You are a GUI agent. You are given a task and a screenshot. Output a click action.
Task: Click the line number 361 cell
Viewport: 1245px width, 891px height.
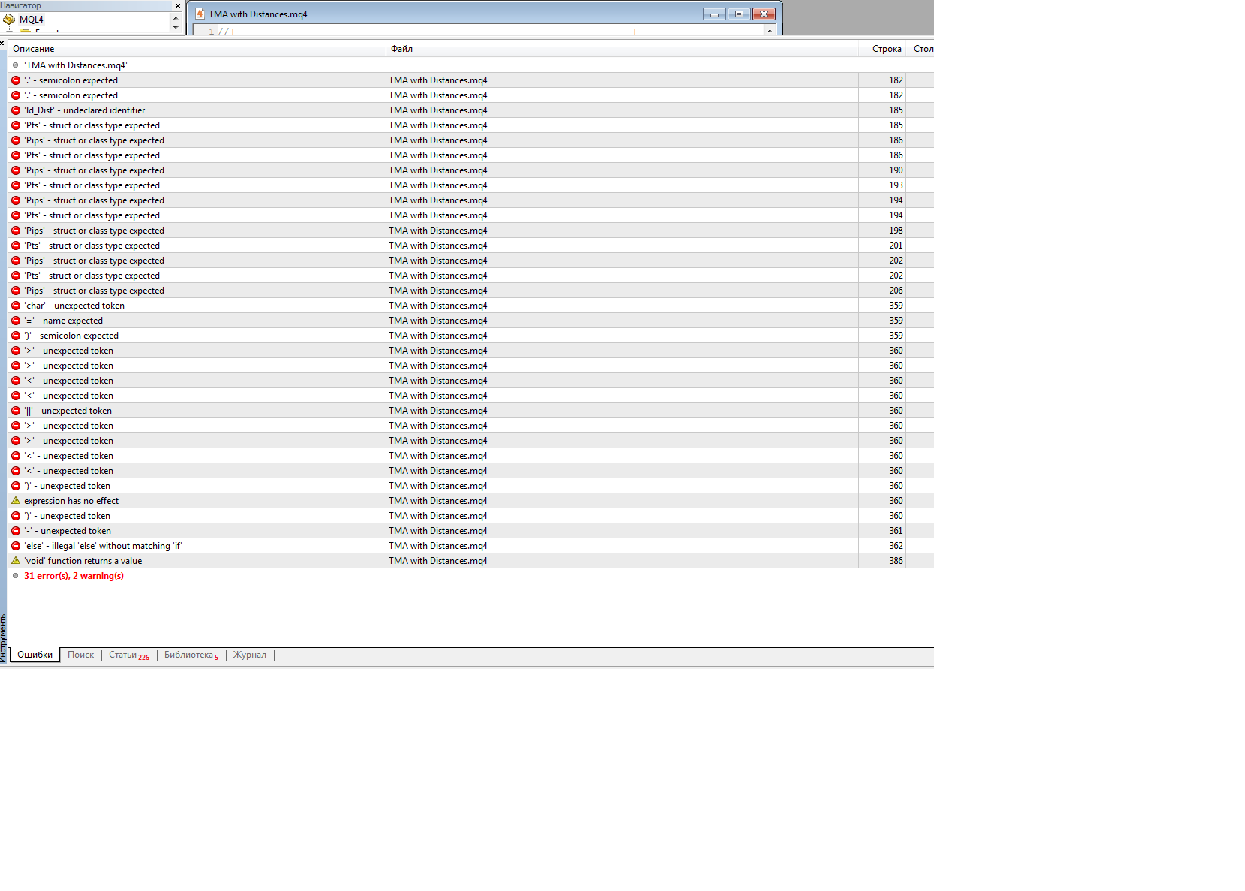point(882,530)
